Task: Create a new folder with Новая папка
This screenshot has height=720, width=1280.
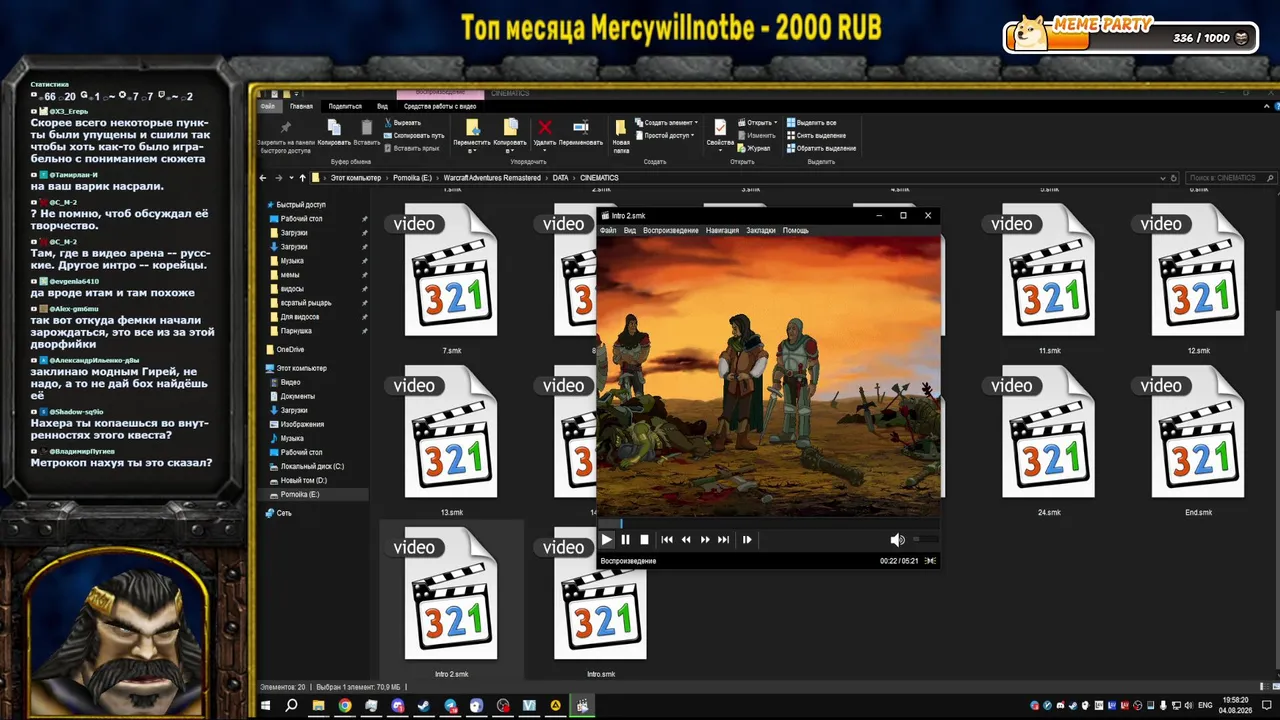Action: coord(621,135)
